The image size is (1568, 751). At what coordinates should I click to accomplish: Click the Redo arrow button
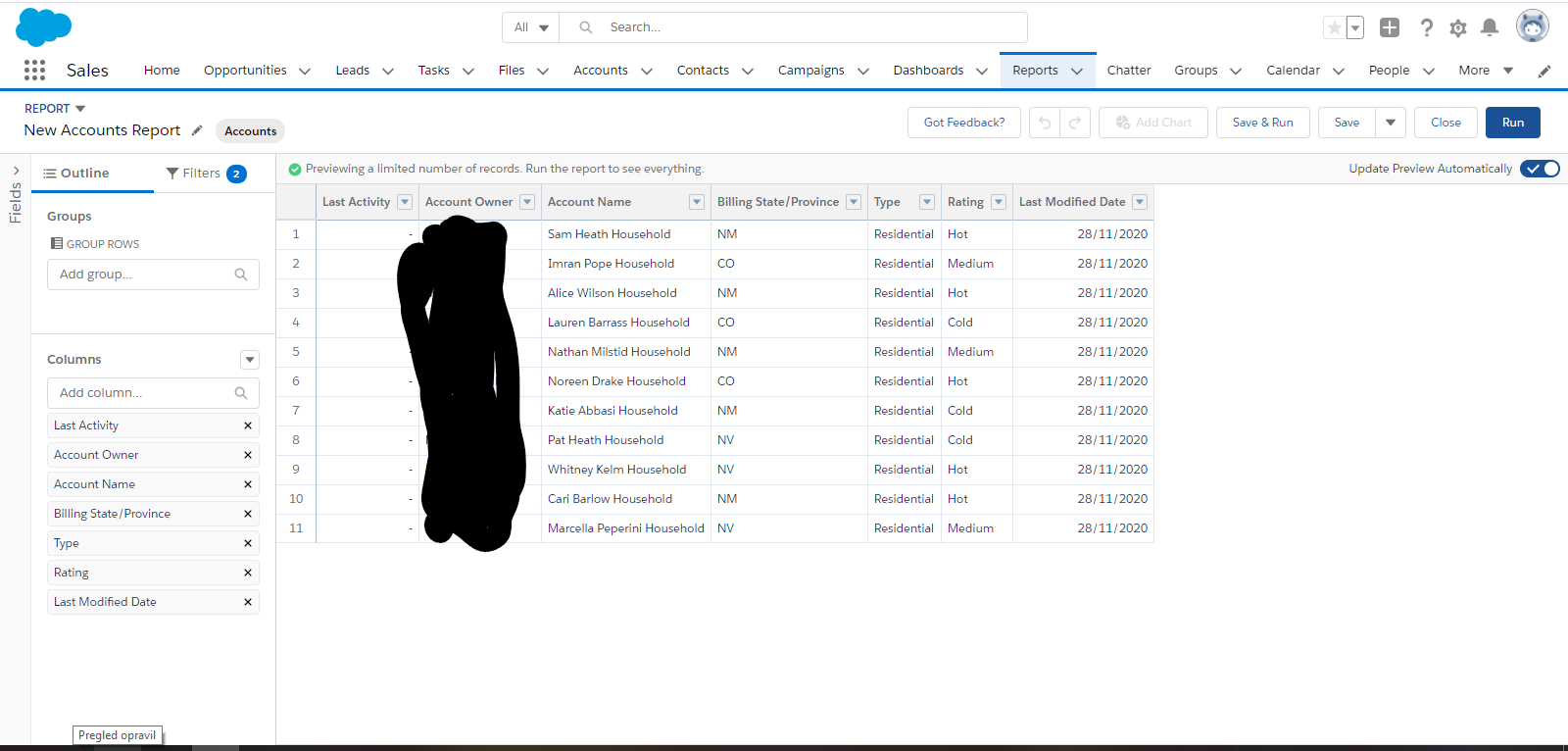point(1075,123)
